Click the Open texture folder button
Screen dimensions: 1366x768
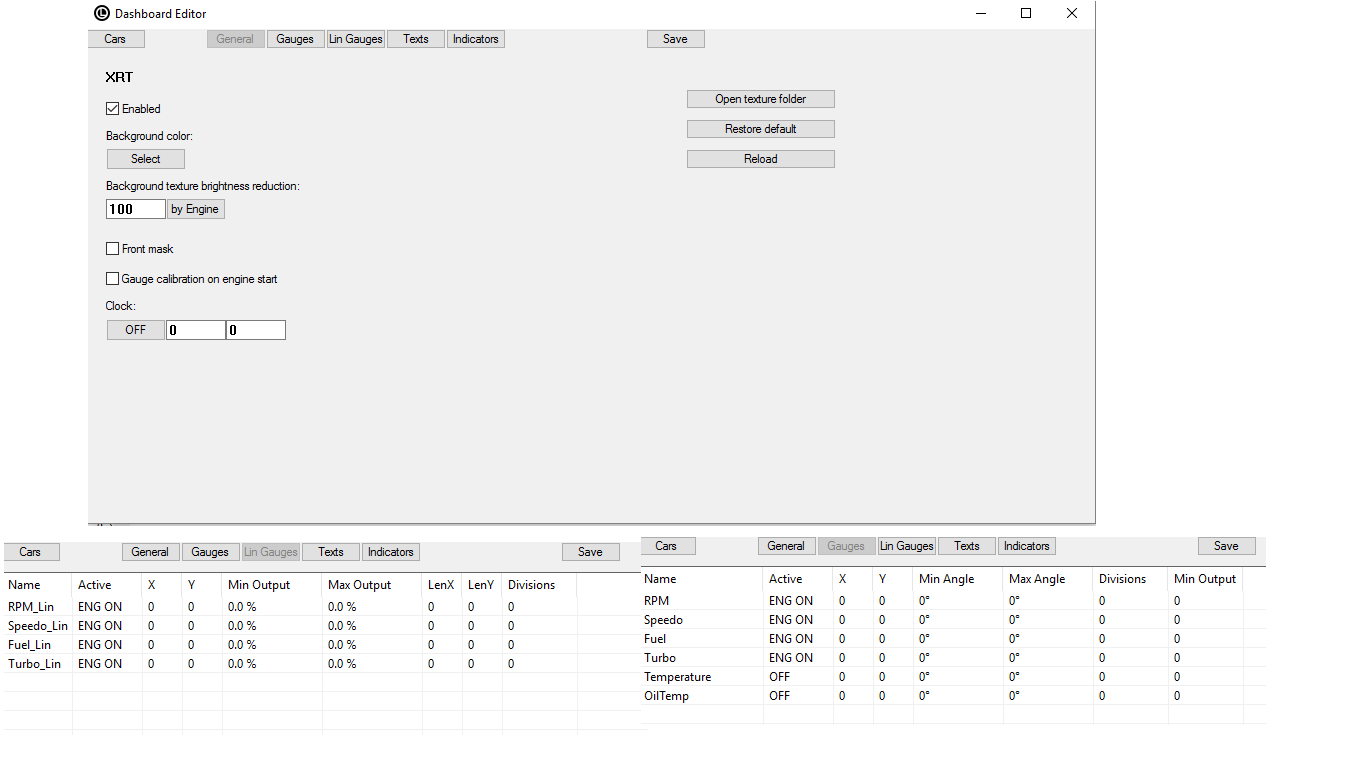761,99
